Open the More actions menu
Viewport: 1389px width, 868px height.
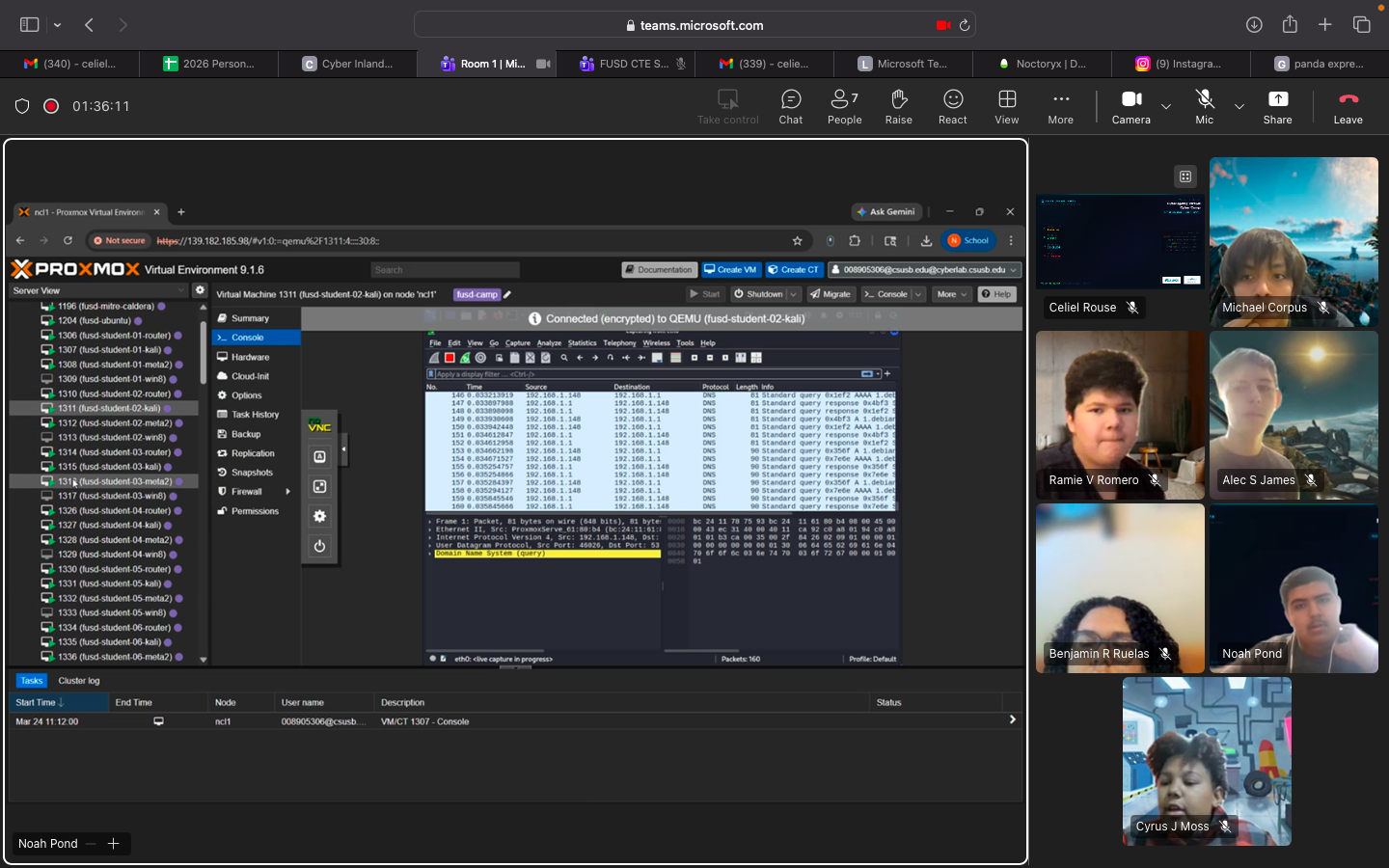click(x=1060, y=105)
